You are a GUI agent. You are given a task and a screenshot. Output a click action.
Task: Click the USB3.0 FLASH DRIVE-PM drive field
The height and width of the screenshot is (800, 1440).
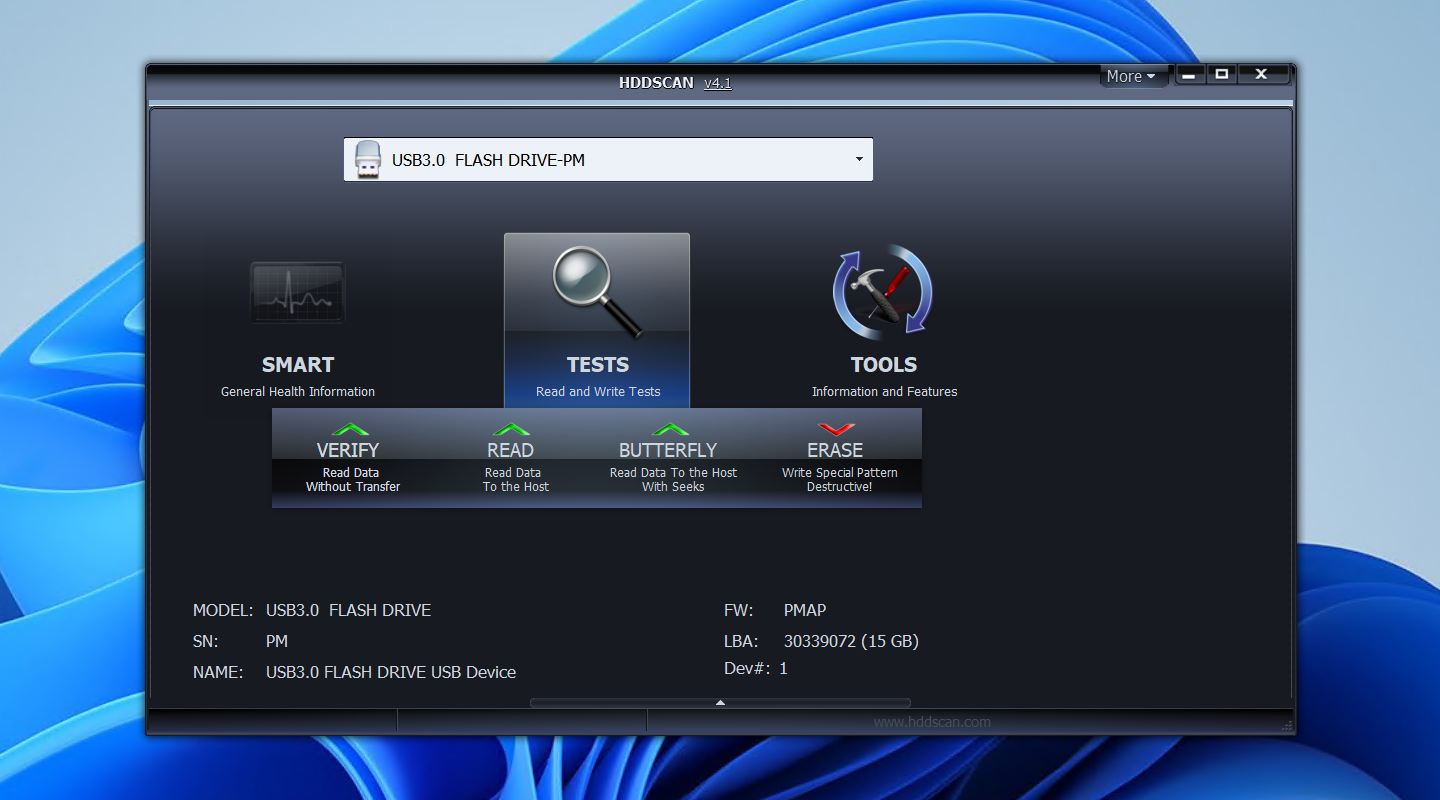pos(600,158)
